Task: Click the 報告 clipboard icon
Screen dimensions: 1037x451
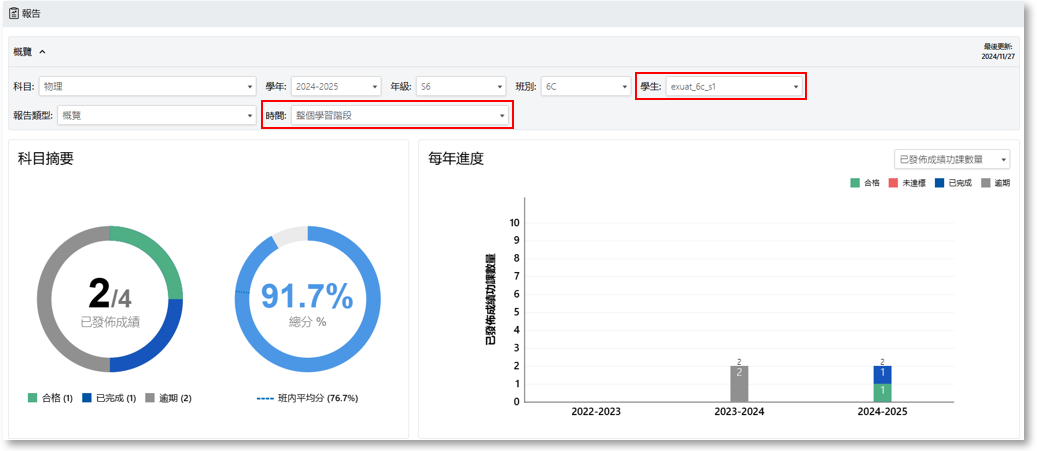Action: pyautogui.click(x=14, y=14)
